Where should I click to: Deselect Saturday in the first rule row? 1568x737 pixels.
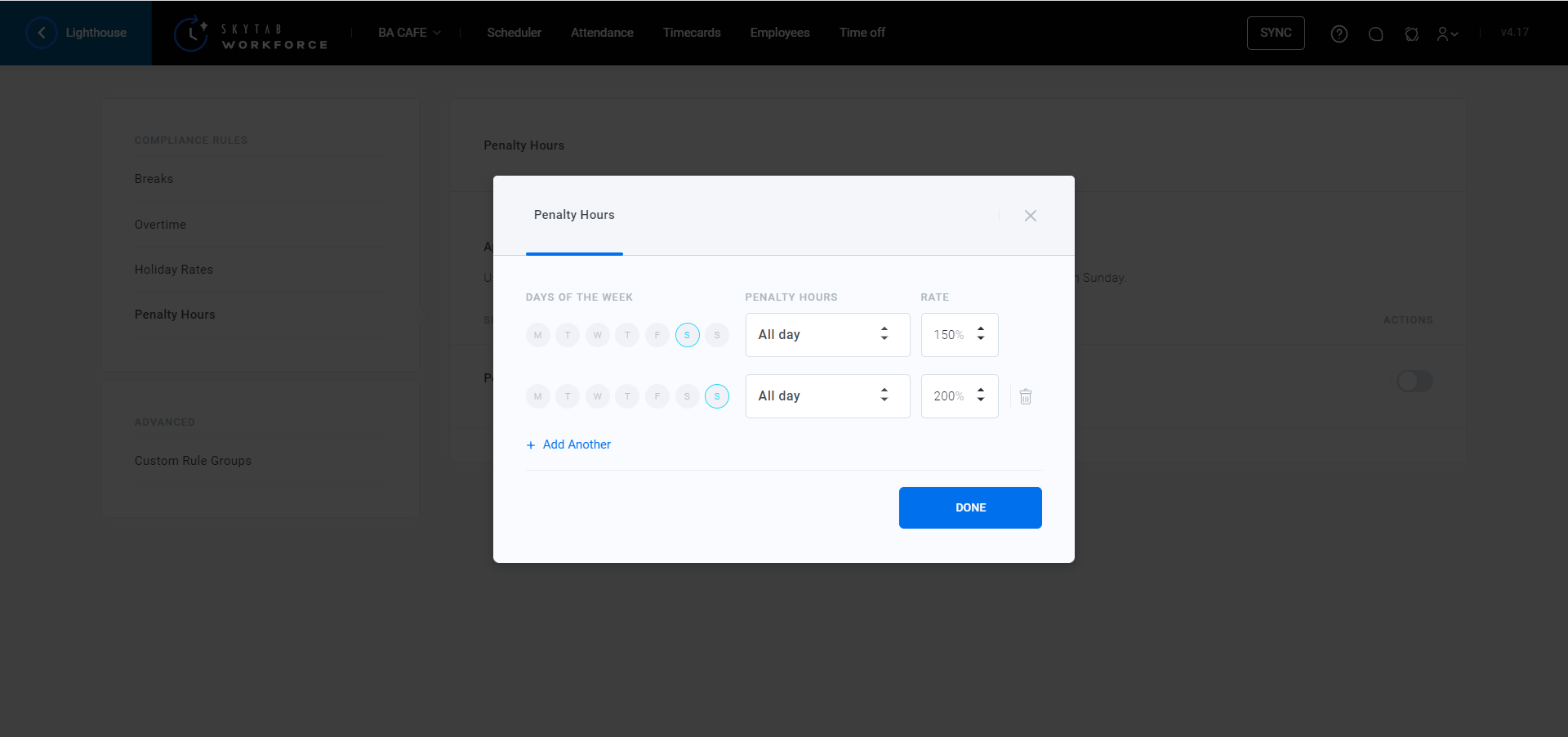(x=687, y=335)
